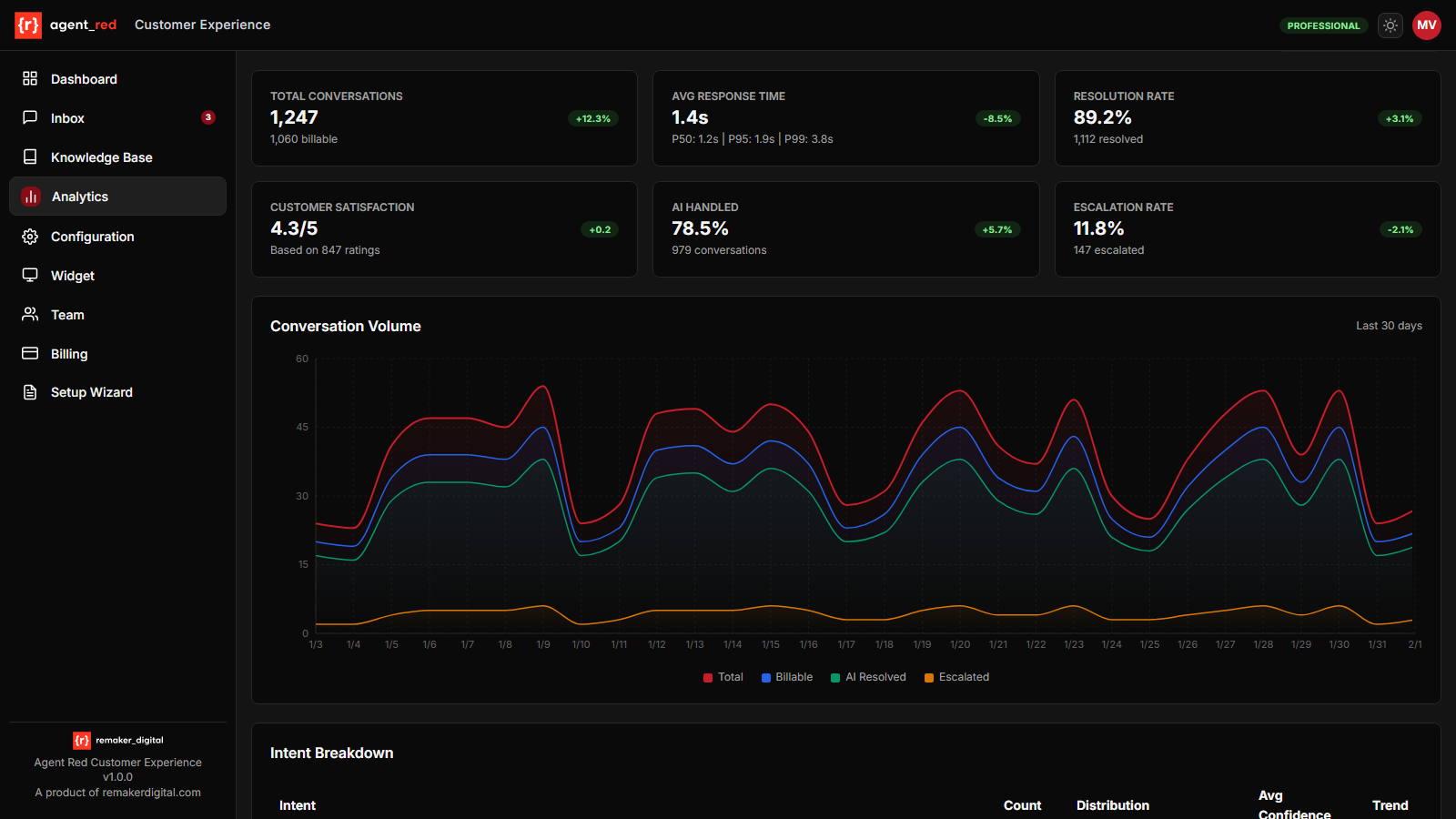Open the 'Last 30 days' range selector
The width and height of the screenshot is (1456, 819).
(1389, 325)
